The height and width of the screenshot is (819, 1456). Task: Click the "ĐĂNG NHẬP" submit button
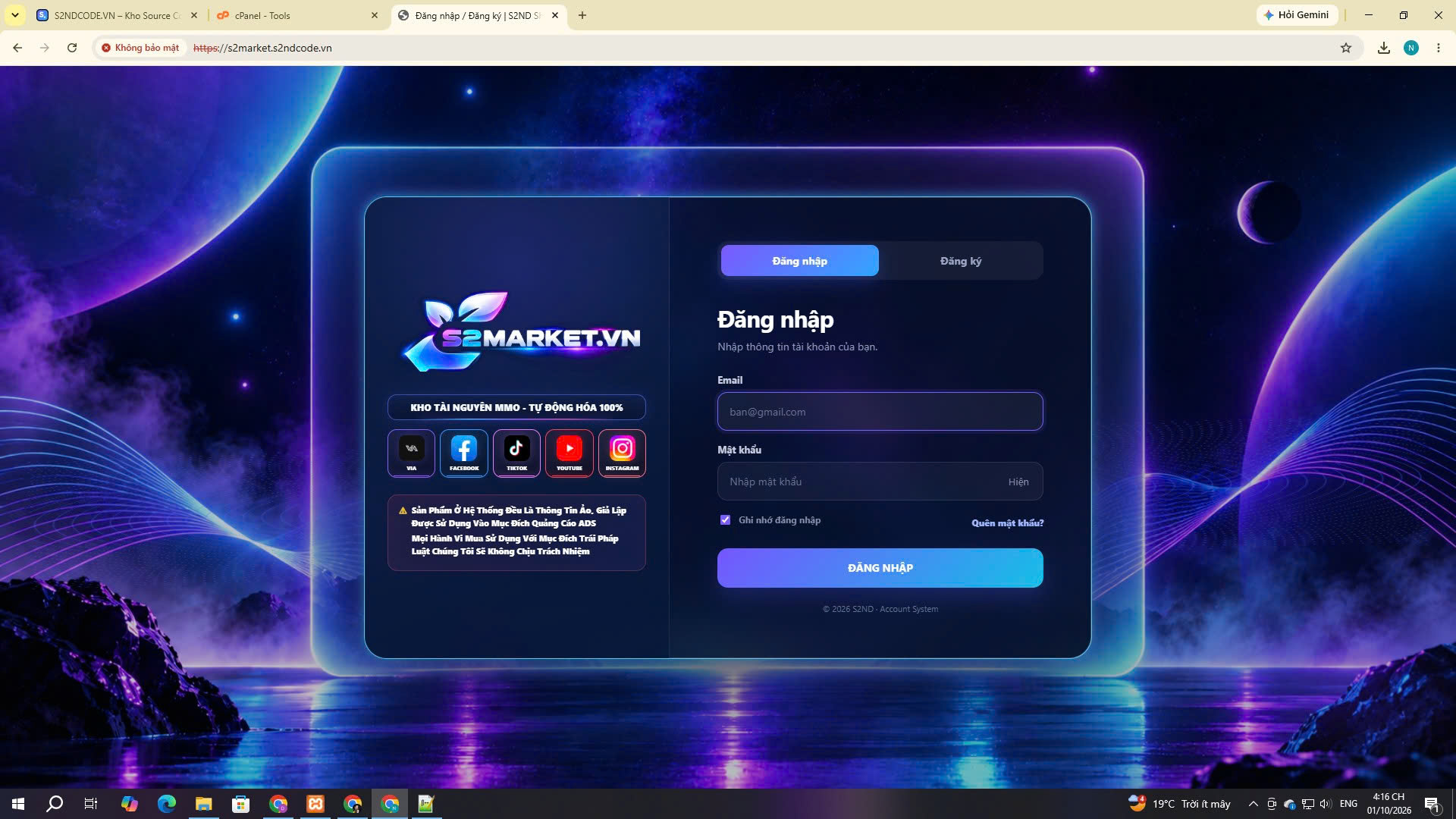[880, 568]
